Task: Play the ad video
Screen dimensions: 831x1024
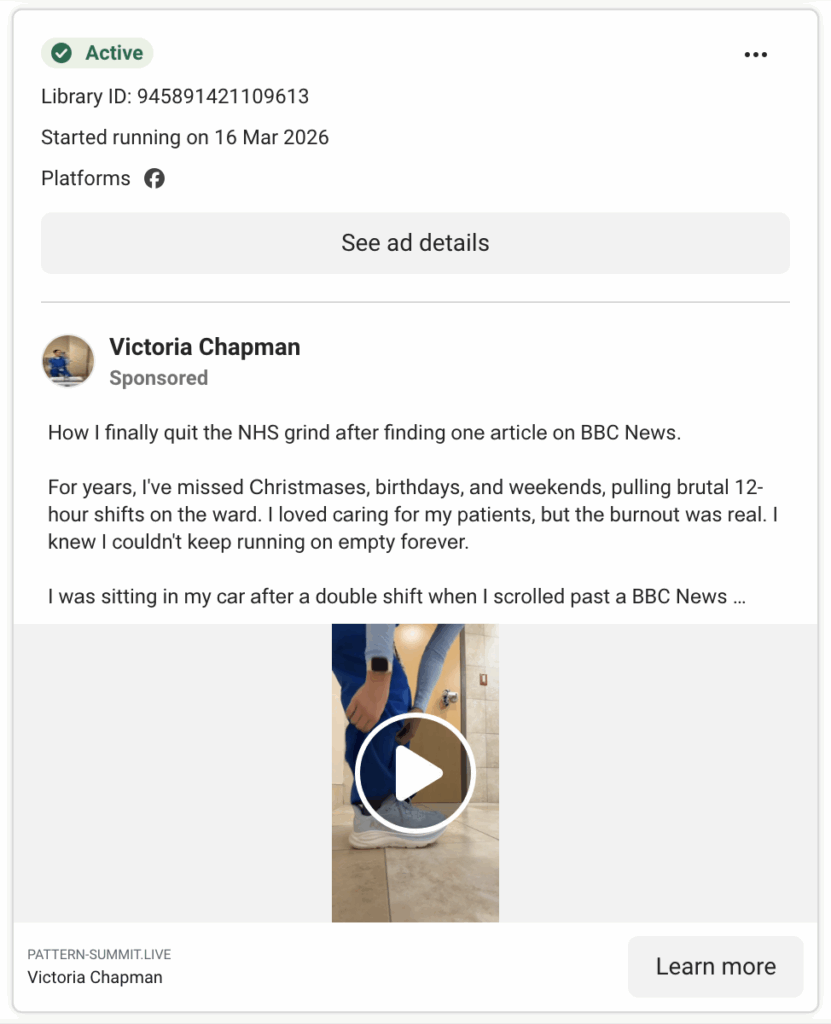Action: [x=415, y=772]
